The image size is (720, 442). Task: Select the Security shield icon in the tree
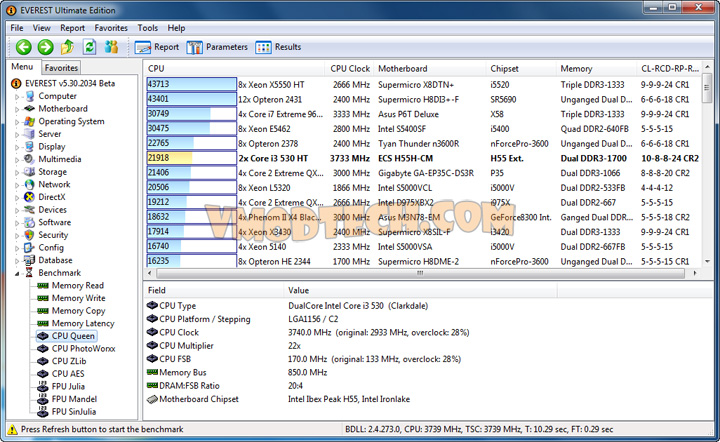click(x=29, y=235)
